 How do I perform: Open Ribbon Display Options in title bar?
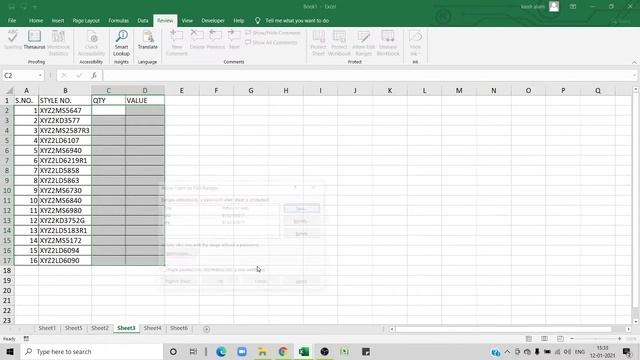click(x=573, y=7)
